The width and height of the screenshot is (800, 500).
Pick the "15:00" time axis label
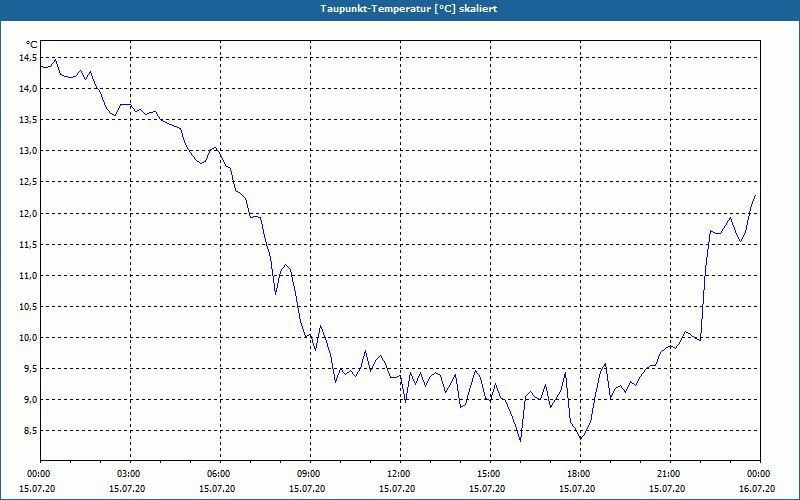(x=490, y=474)
